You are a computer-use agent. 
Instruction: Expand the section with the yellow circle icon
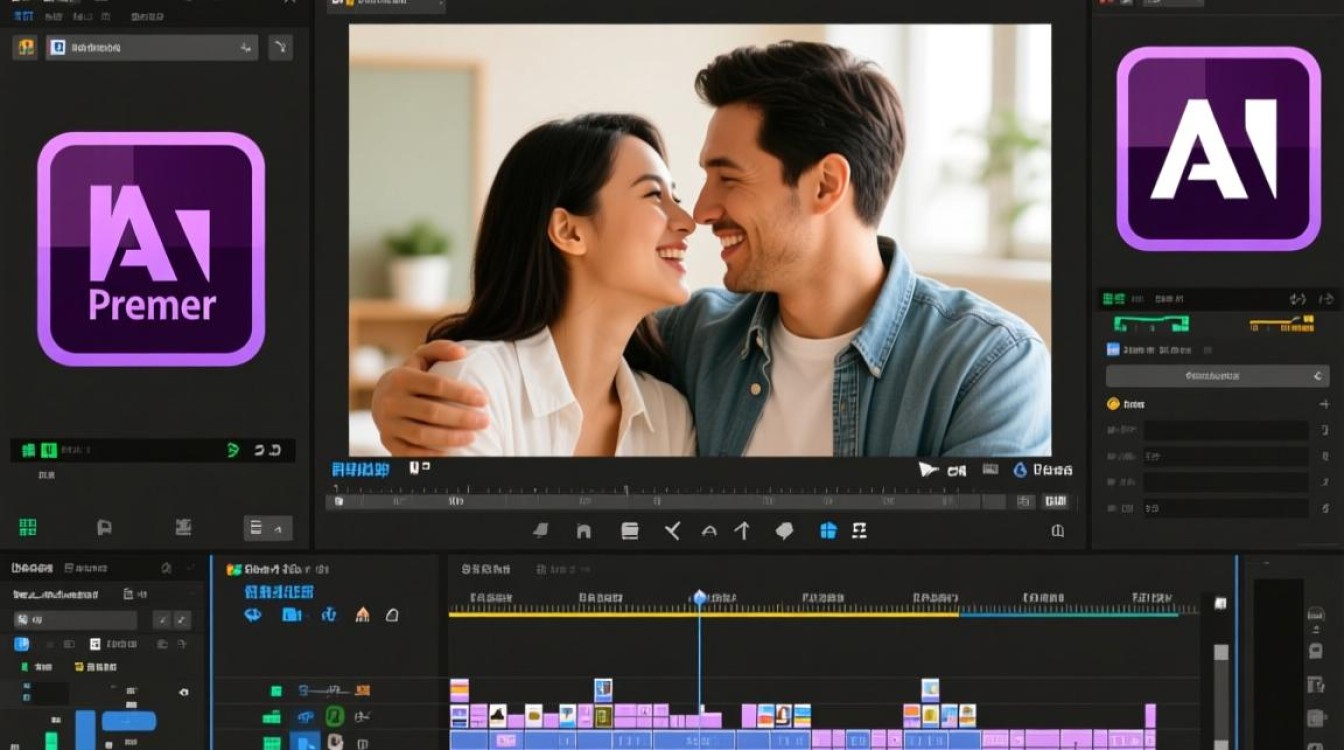tap(1126, 404)
